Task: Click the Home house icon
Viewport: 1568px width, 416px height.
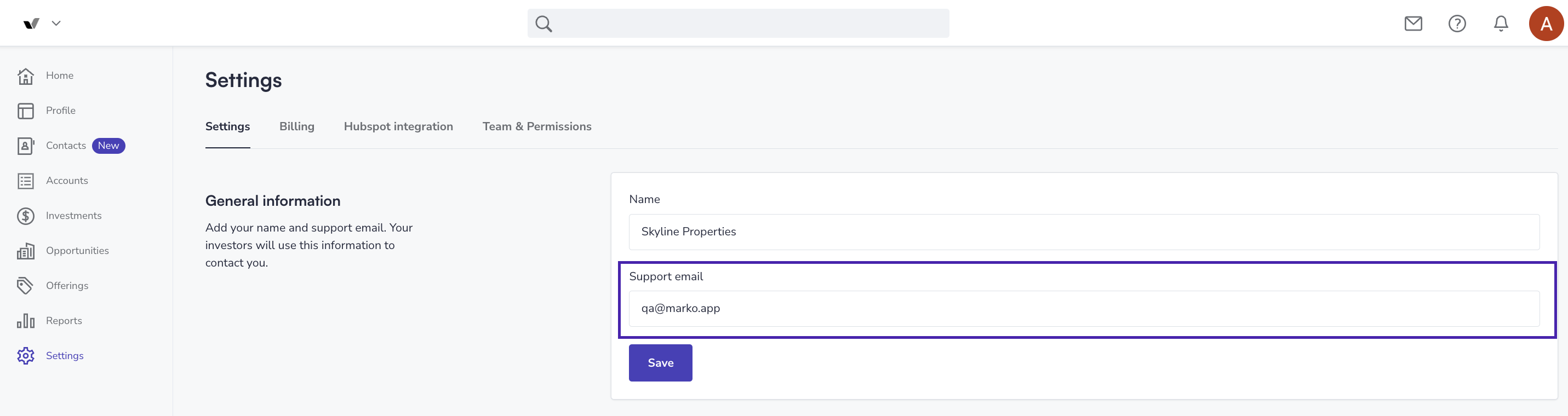Action: pyautogui.click(x=26, y=76)
